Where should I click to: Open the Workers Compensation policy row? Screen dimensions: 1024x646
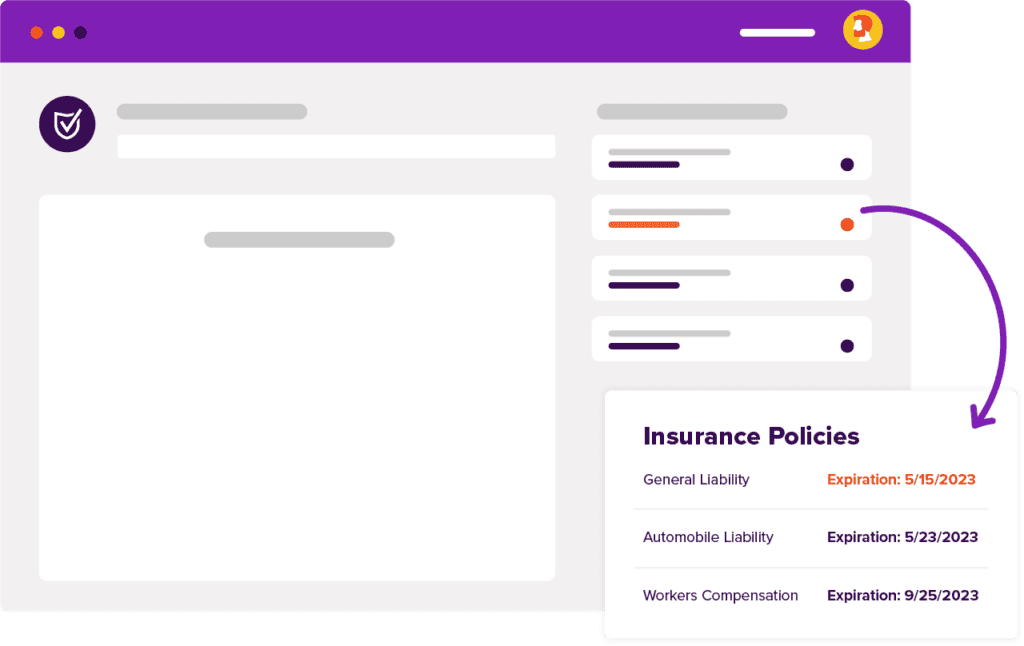click(x=810, y=596)
